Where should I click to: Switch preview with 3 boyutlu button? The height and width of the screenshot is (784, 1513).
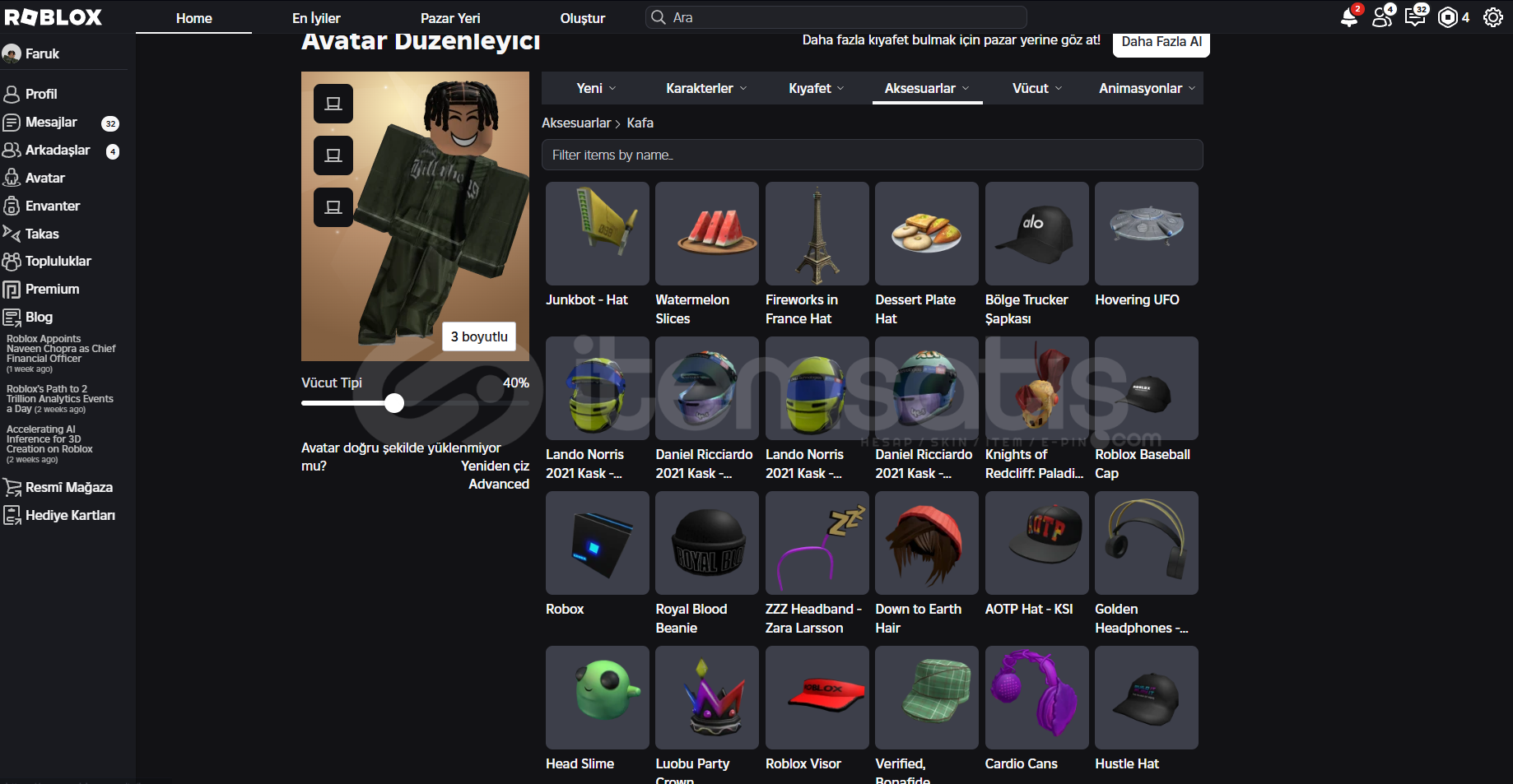(x=479, y=336)
